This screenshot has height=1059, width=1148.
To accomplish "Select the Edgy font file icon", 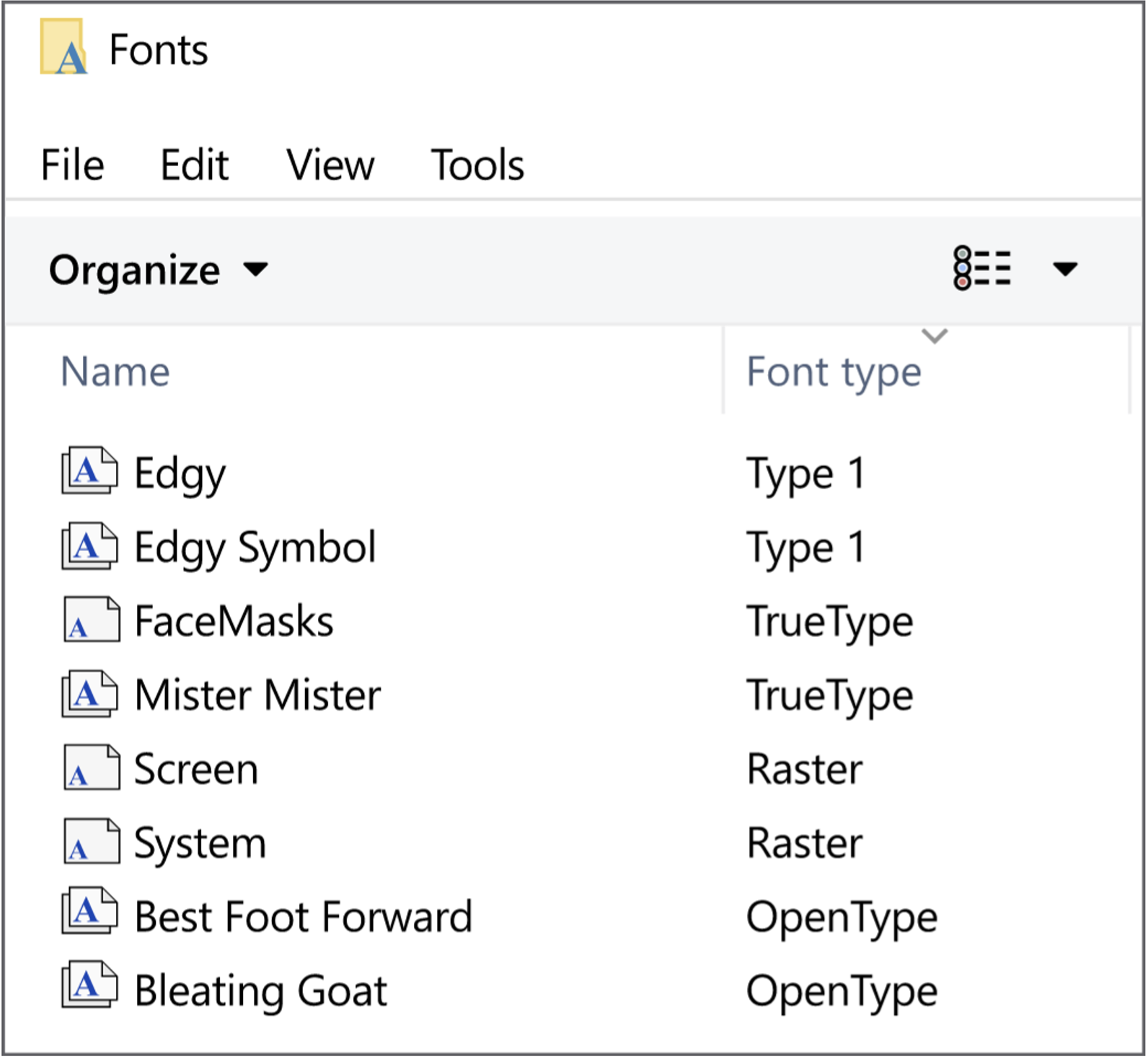I will tap(89, 472).
